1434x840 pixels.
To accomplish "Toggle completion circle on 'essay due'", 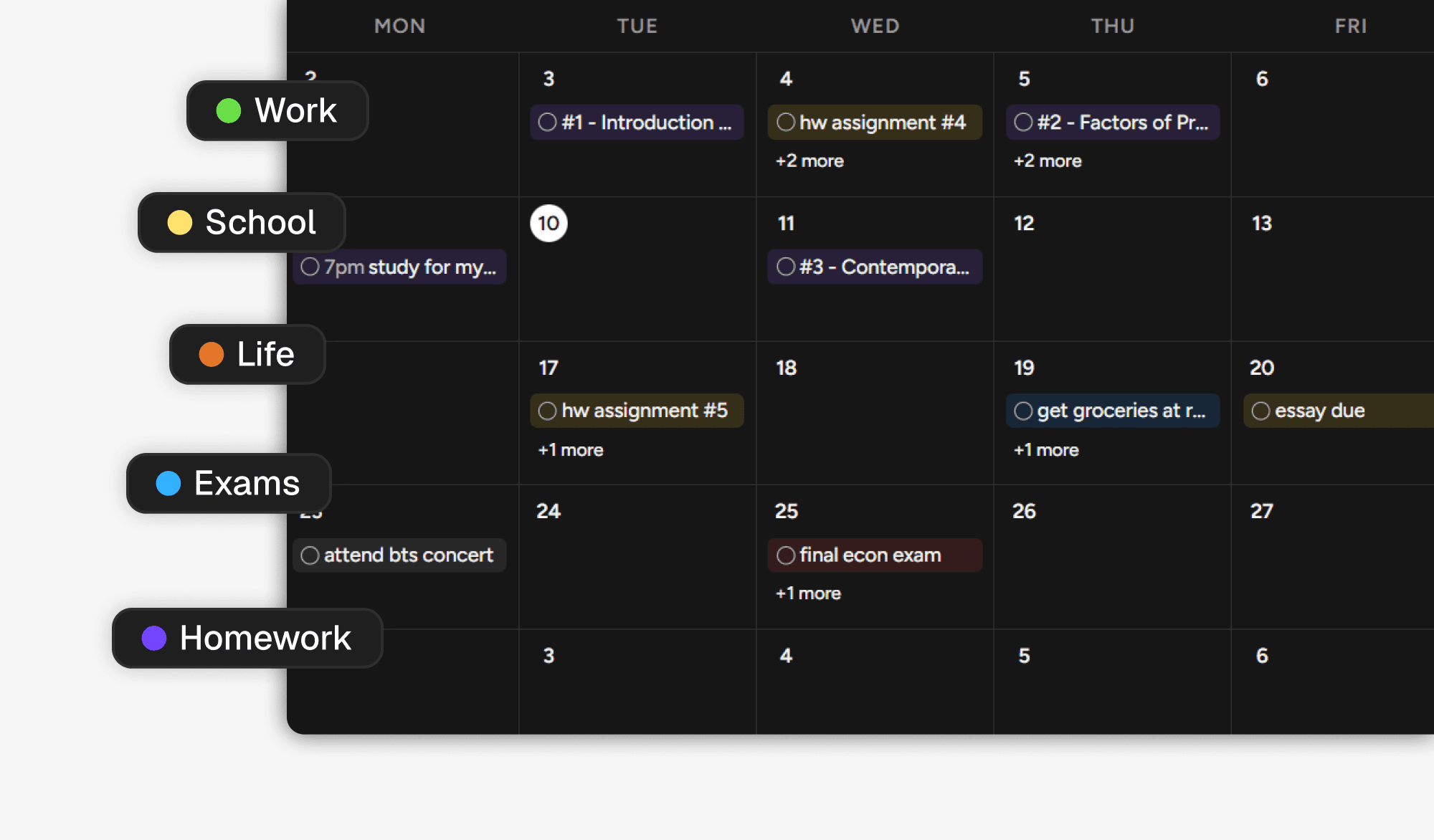I will (x=1261, y=410).
